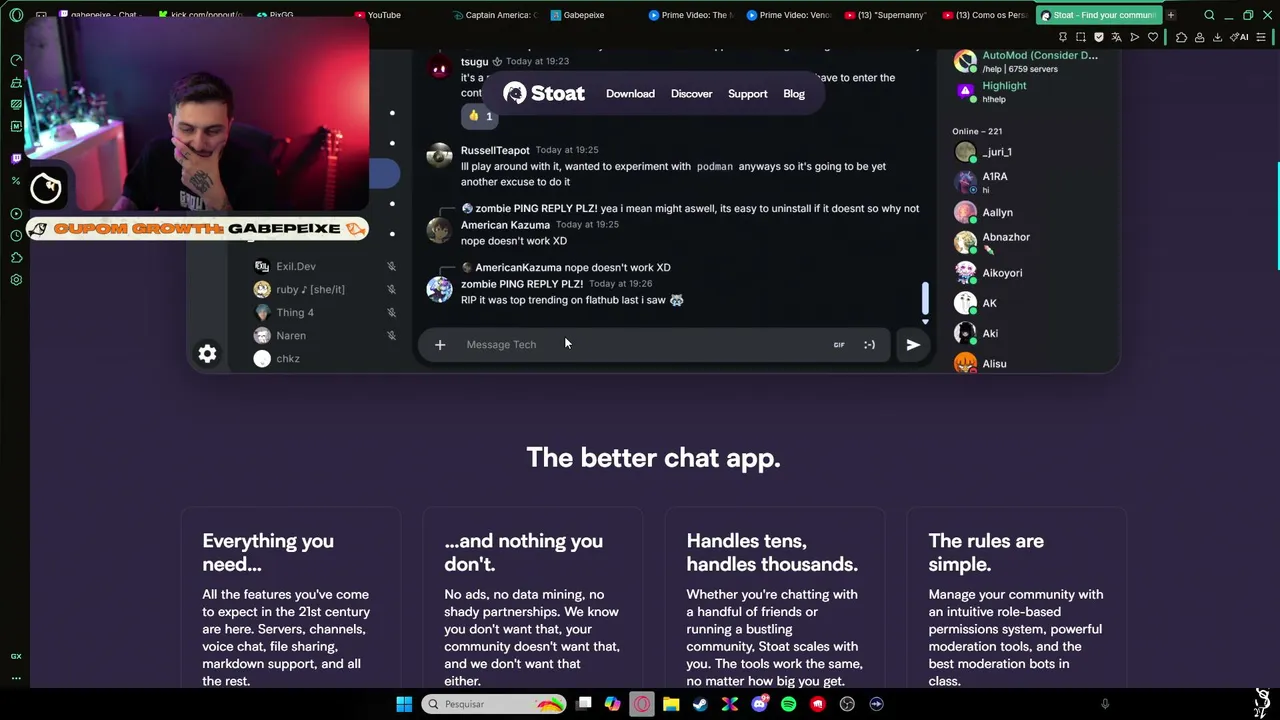Click the AI button in browser toolbar
1280x720 pixels.
1240,37
